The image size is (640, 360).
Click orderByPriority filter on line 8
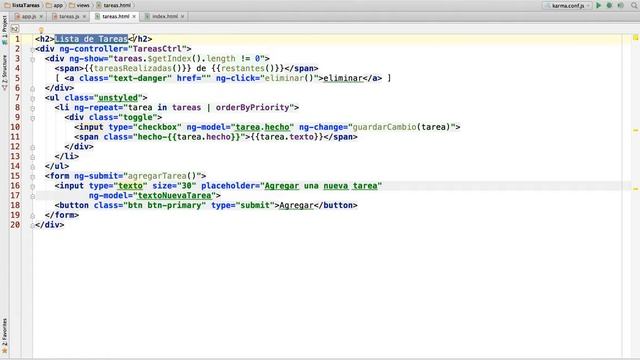coord(252,107)
